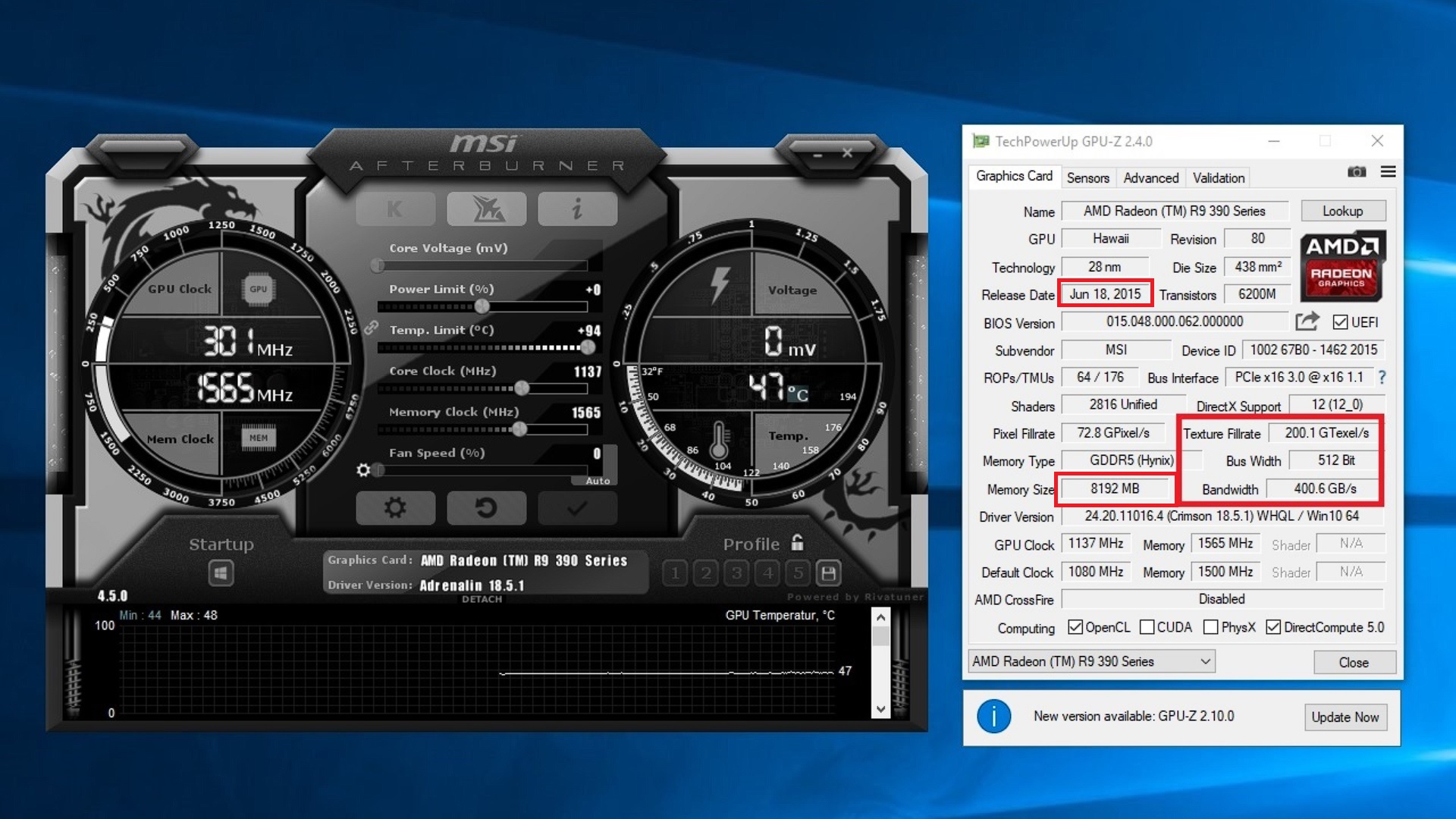This screenshot has width=1456, height=819.
Task: Switch to the Sensors tab
Action: 1087,177
